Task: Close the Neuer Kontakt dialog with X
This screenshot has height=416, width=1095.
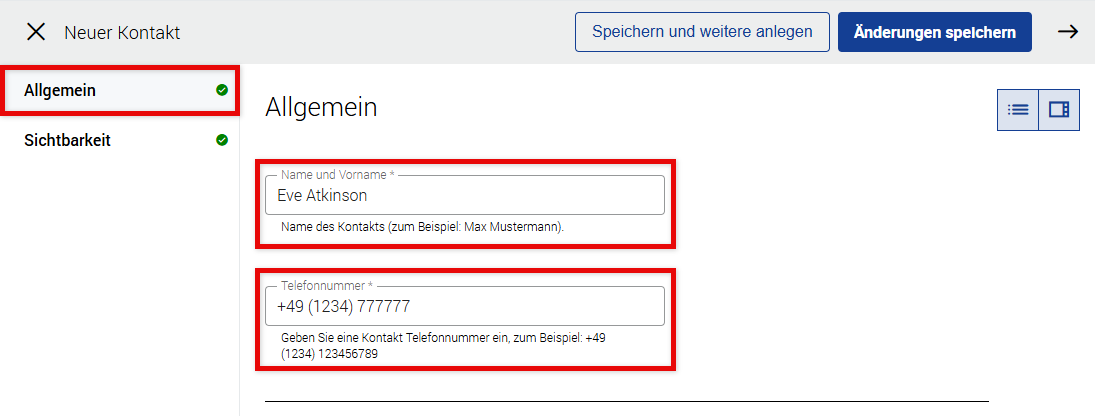Action: (36, 32)
